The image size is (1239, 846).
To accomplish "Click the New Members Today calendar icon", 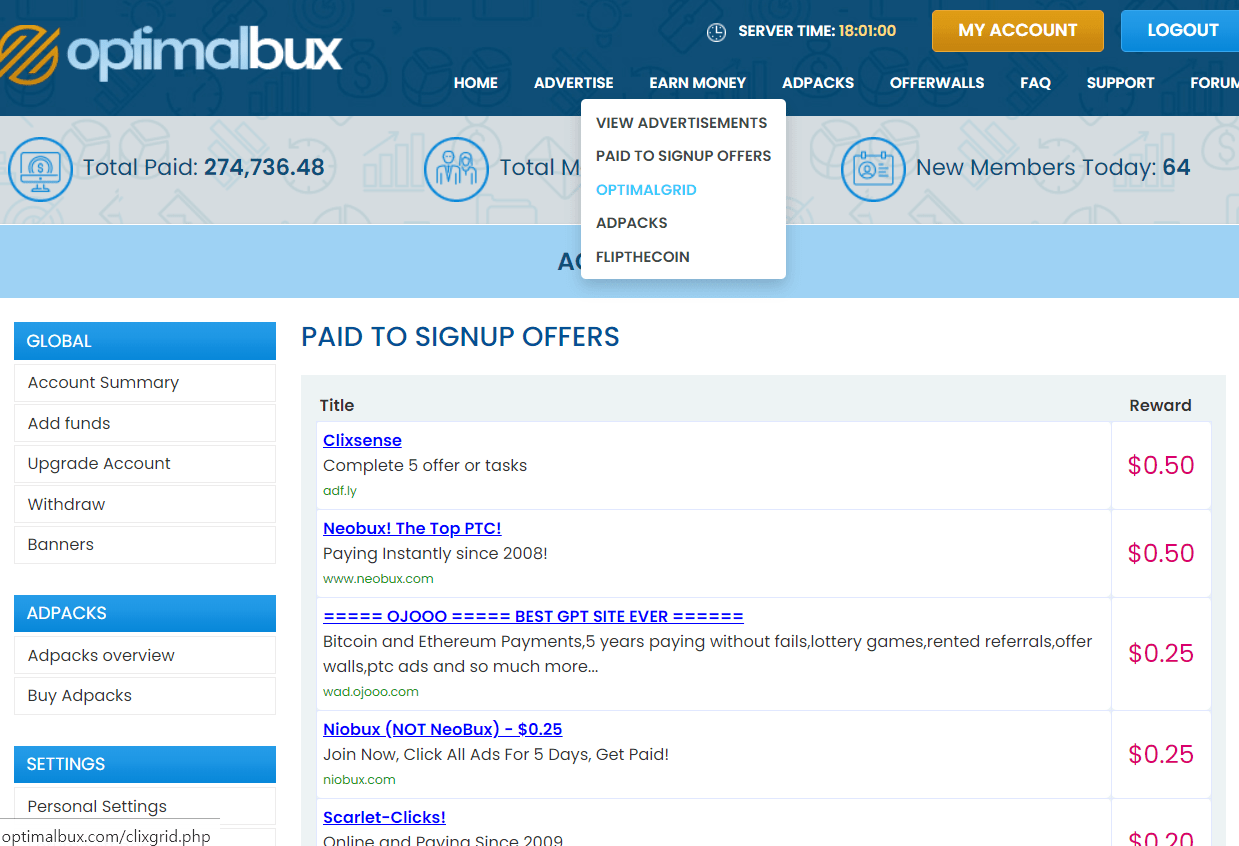I will click(873, 169).
